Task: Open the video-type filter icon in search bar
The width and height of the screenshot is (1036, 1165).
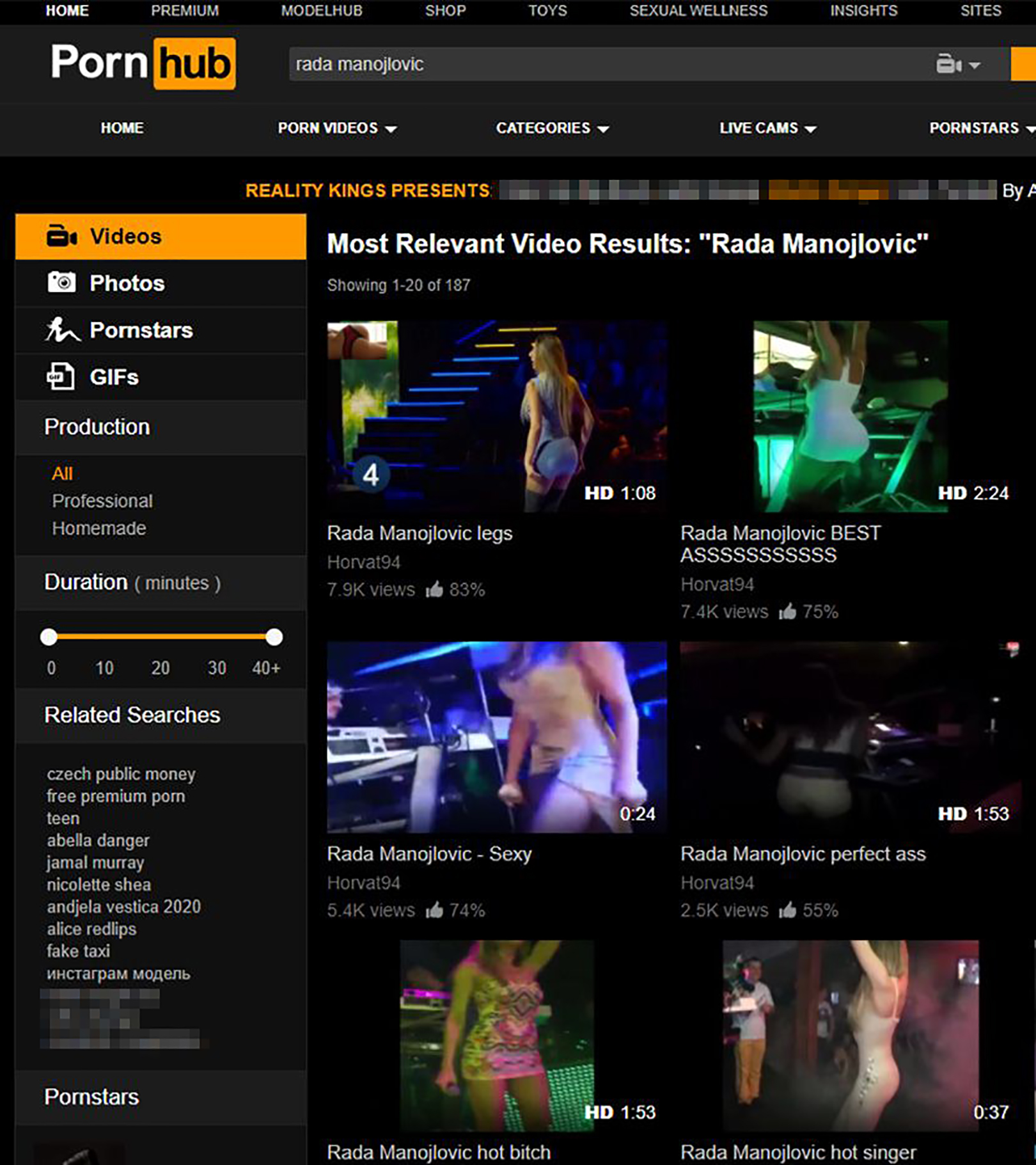Action: click(953, 64)
